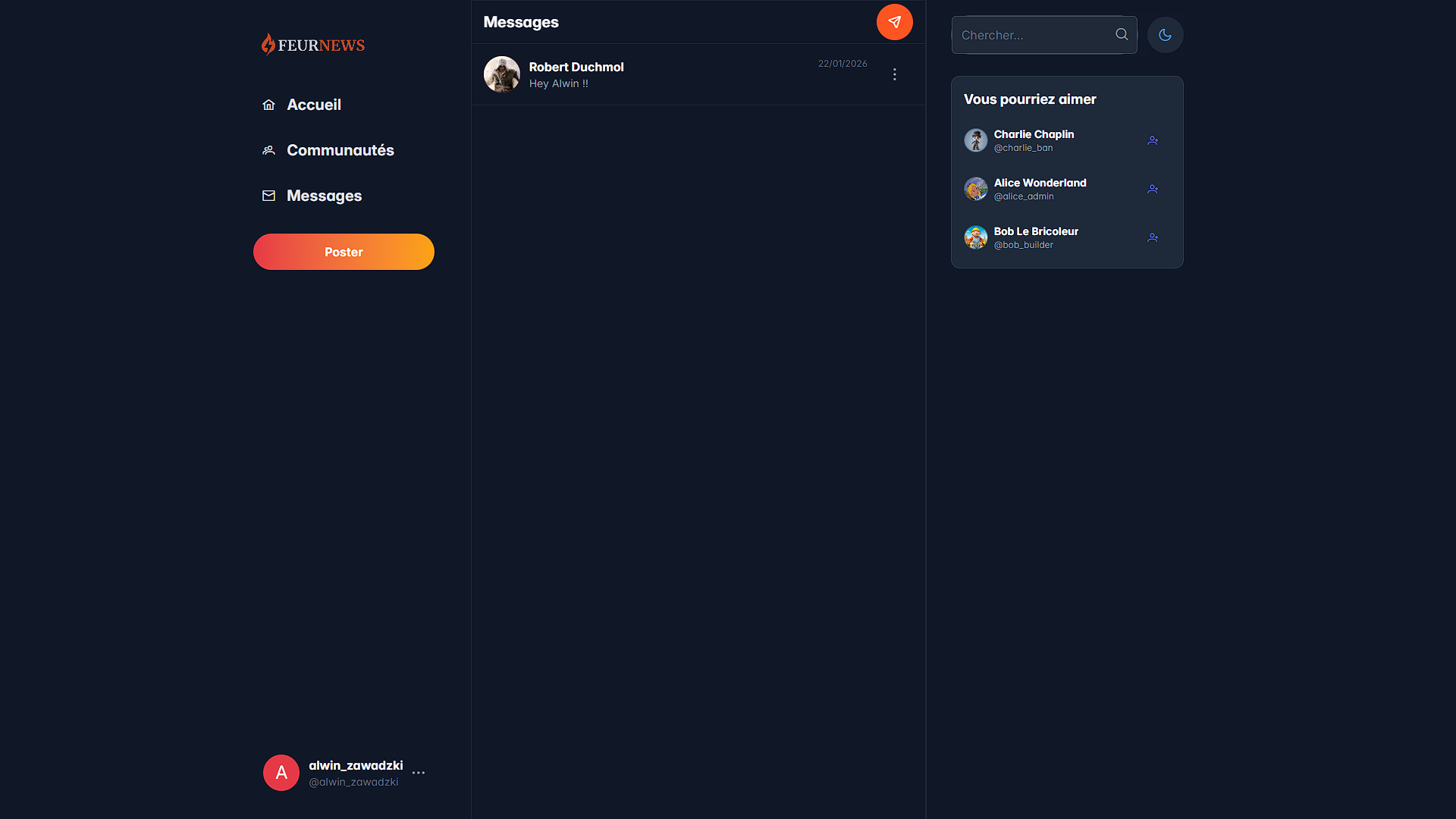
Task: Click inside the Chercher search field
Action: pyautogui.click(x=1031, y=35)
